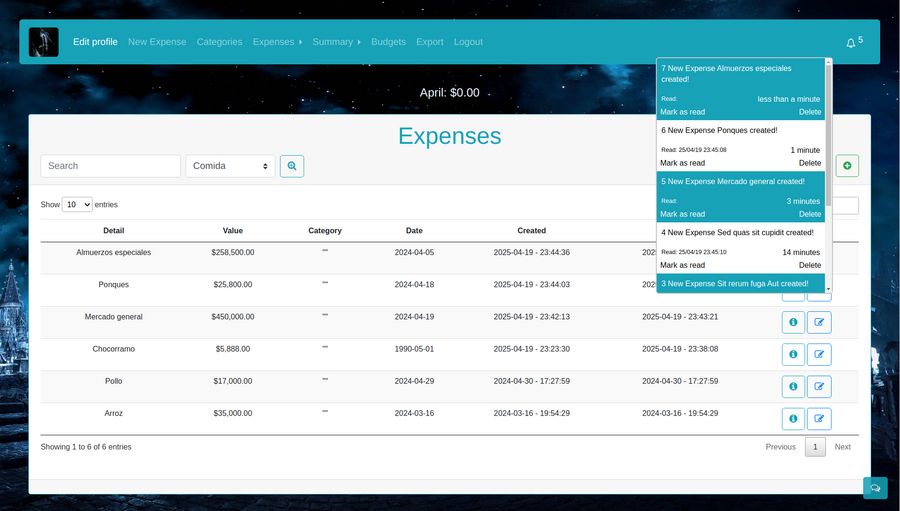Click the Logout link
Viewport: 900px width, 511px height.
(x=468, y=42)
